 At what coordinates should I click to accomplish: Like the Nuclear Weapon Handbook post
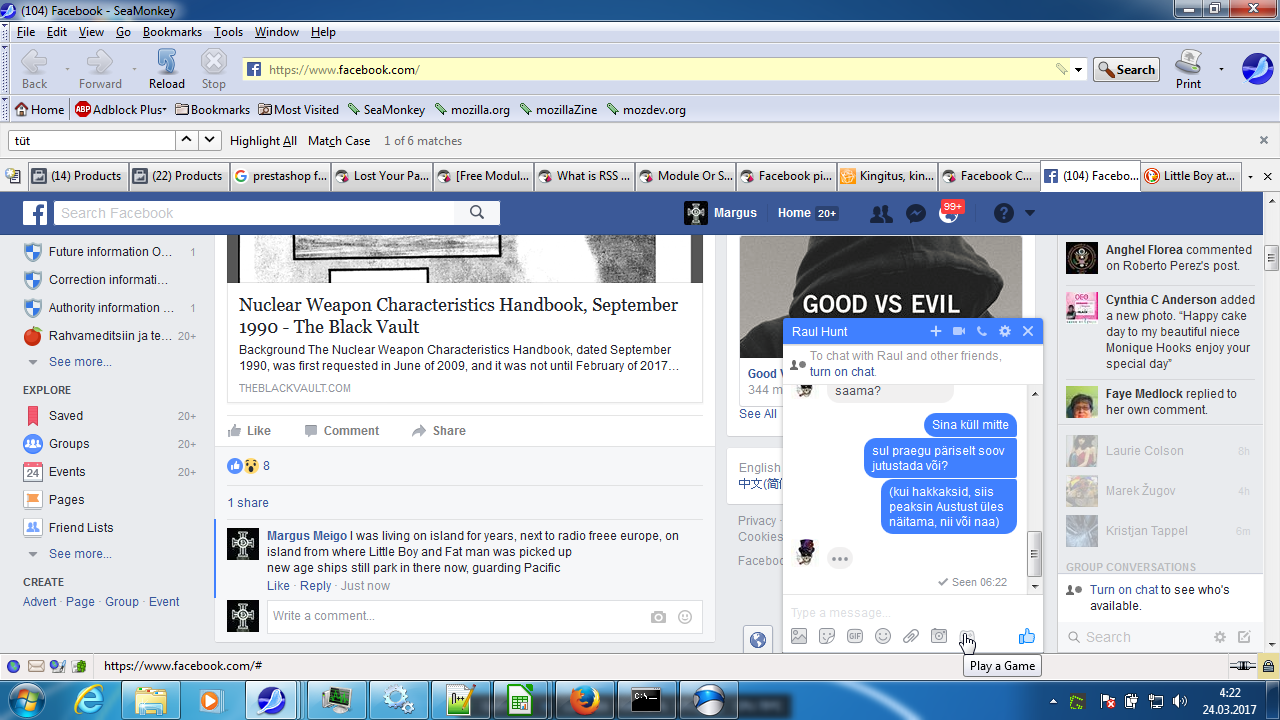[249, 431]
